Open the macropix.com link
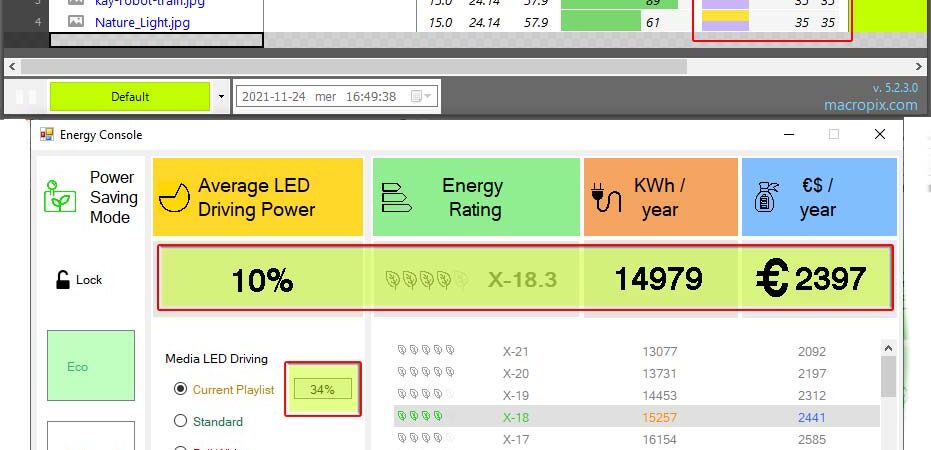931x450 pixels. (870, 104)
